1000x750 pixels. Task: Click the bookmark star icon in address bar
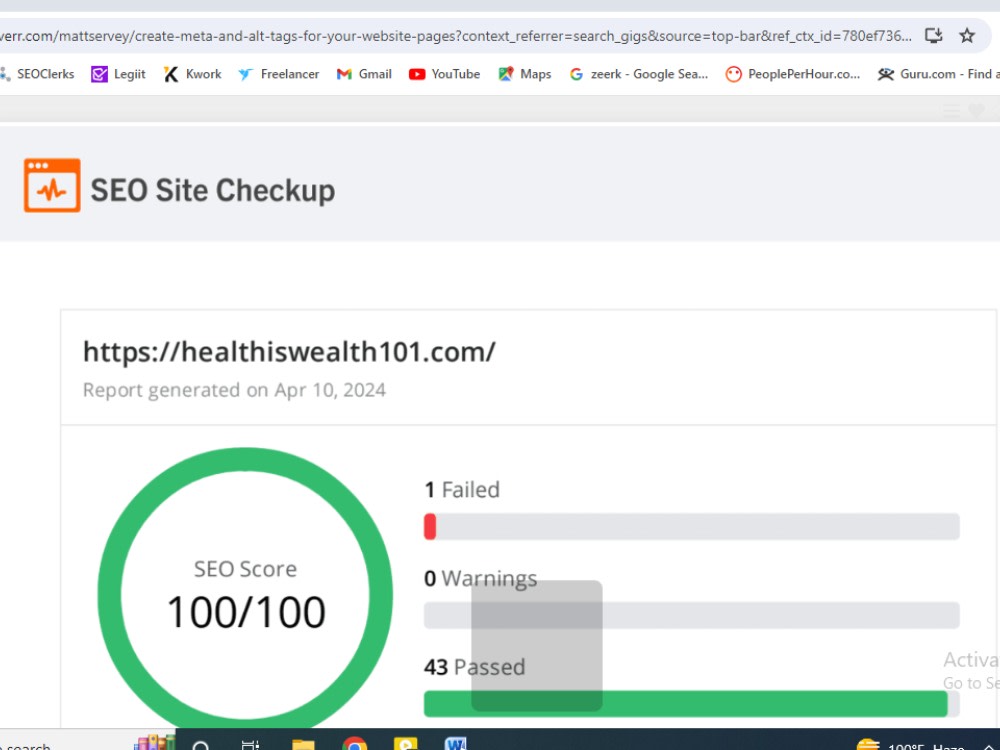click(x=967, y=36)
